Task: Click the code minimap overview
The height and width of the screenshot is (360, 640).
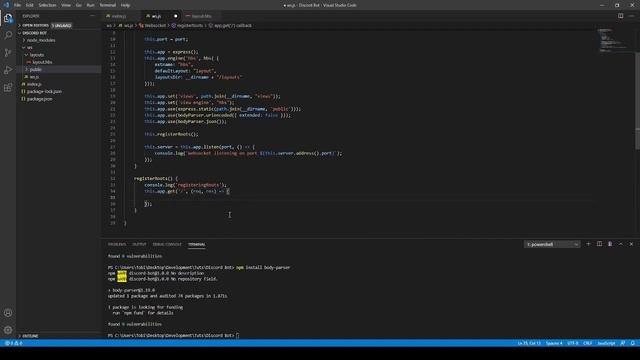Action: click(614, 41)
